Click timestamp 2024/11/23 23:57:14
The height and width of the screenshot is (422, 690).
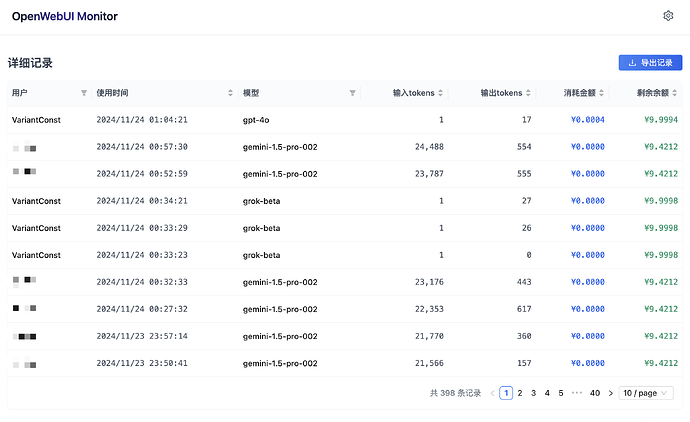click(142, 336)
